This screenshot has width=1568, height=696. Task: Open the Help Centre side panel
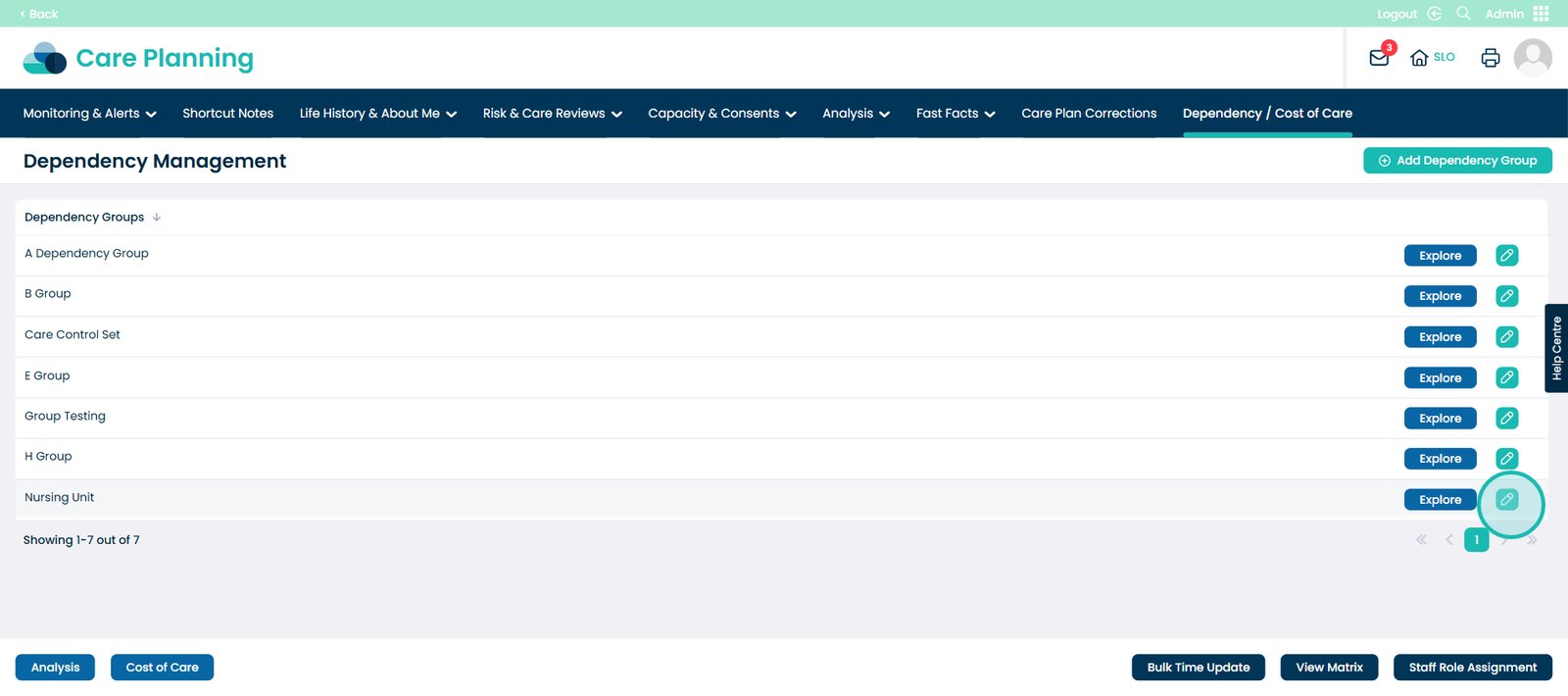(1556, 348)
